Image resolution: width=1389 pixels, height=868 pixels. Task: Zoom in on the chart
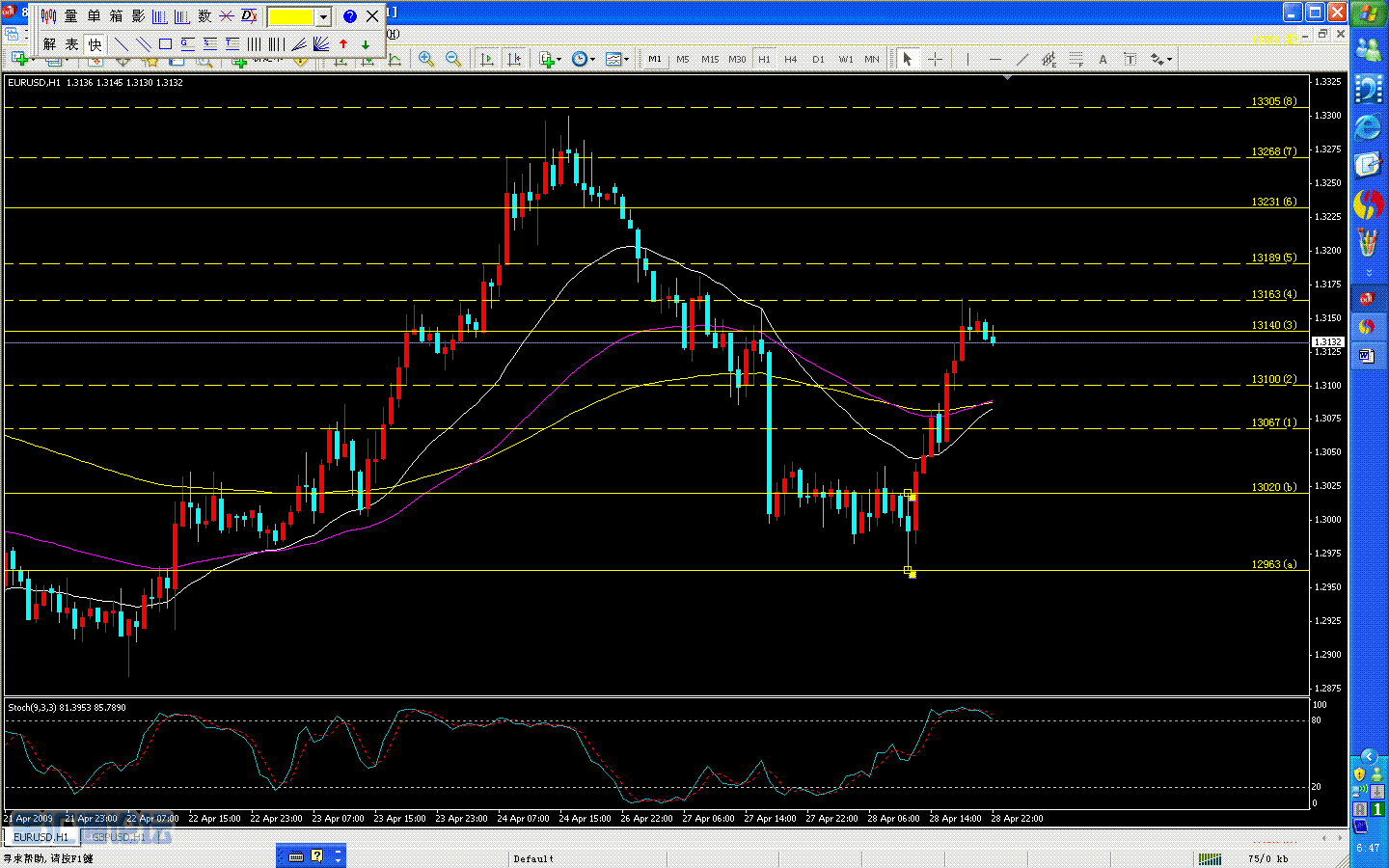tap(425, 59)
